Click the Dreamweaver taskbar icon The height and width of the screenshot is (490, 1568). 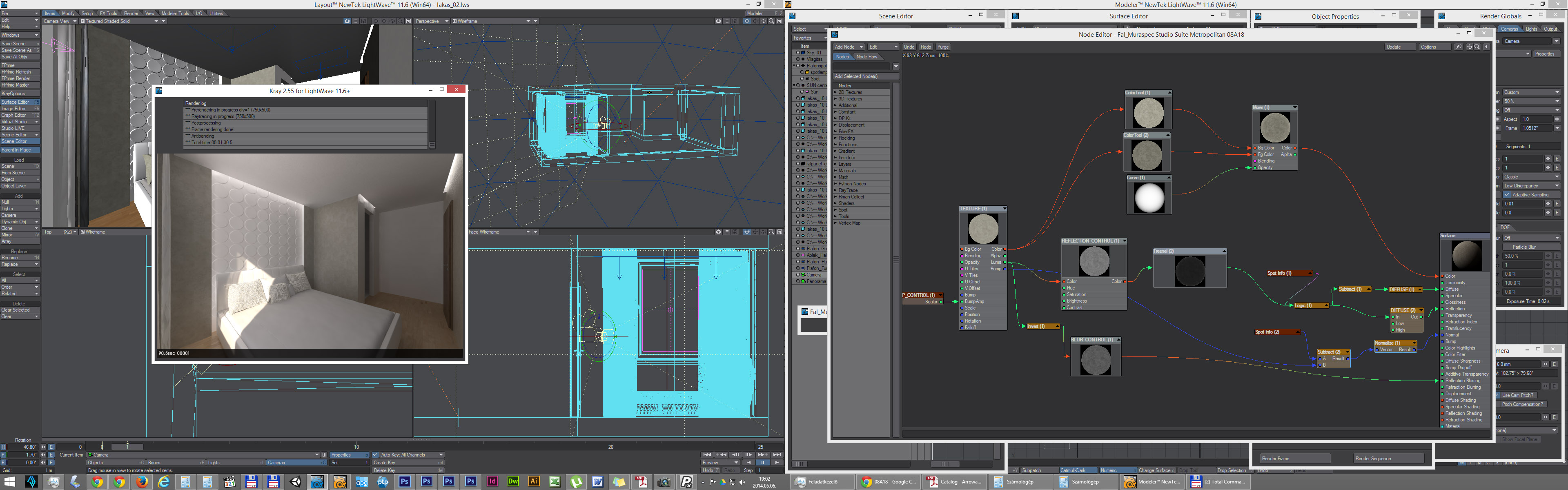click(513, 481)
